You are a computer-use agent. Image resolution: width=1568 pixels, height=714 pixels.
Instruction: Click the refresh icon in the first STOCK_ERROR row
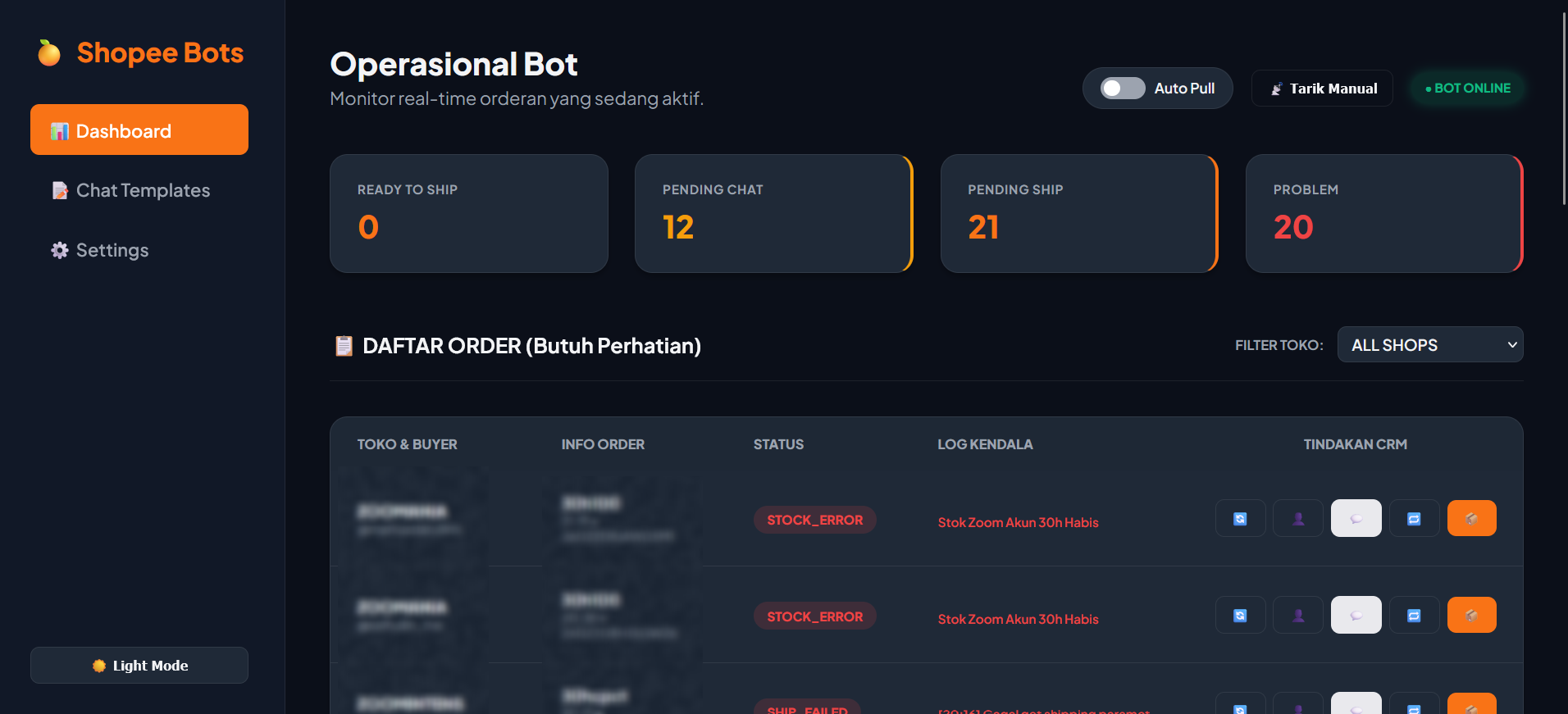(1240, 518)
